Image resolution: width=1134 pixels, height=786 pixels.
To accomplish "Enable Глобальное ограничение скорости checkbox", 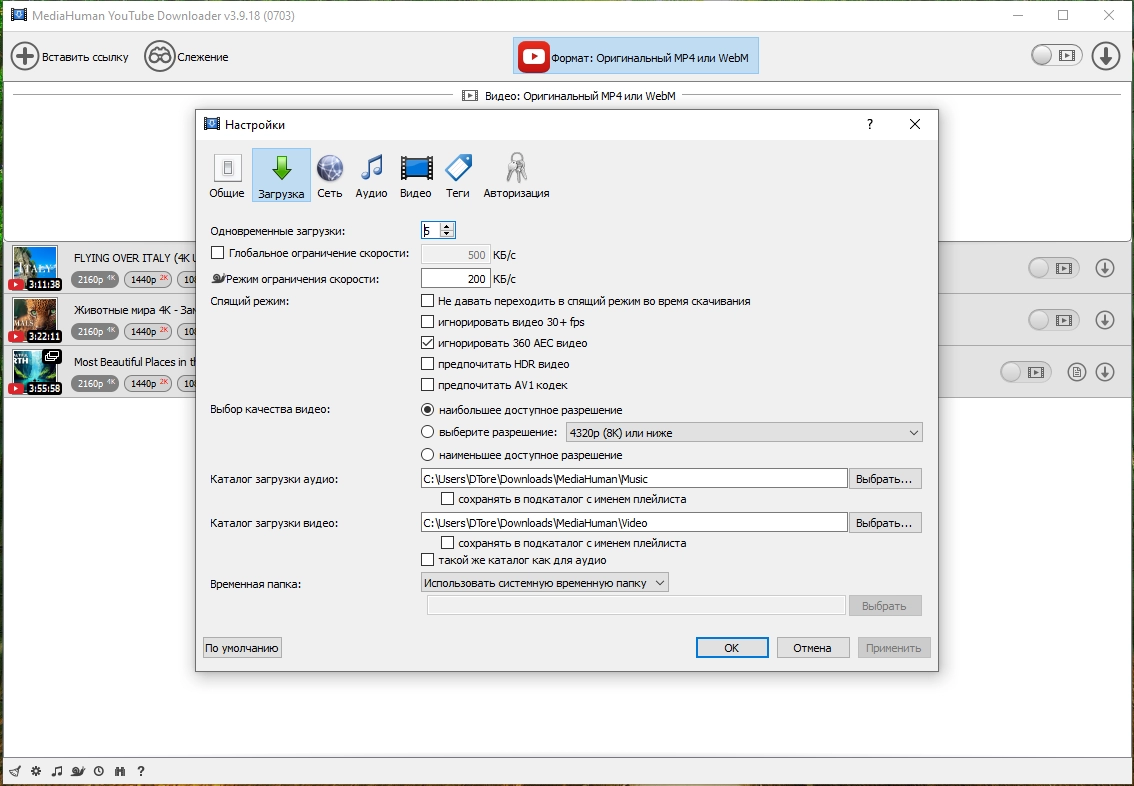I will pos(218,253).
